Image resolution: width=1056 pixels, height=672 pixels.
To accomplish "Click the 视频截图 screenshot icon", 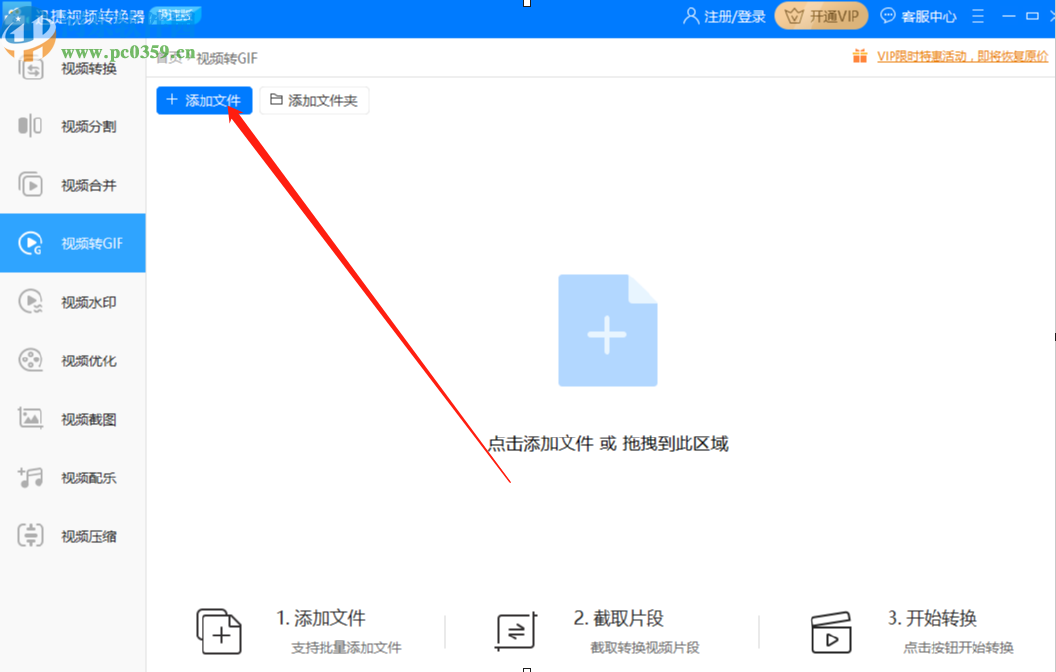I will 30,419.
